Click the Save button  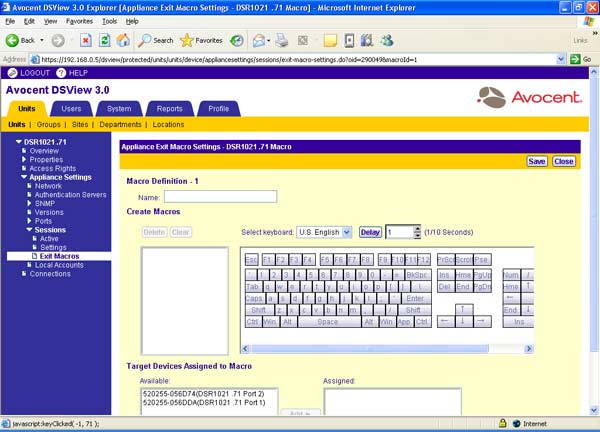click(x=537, y=161)
